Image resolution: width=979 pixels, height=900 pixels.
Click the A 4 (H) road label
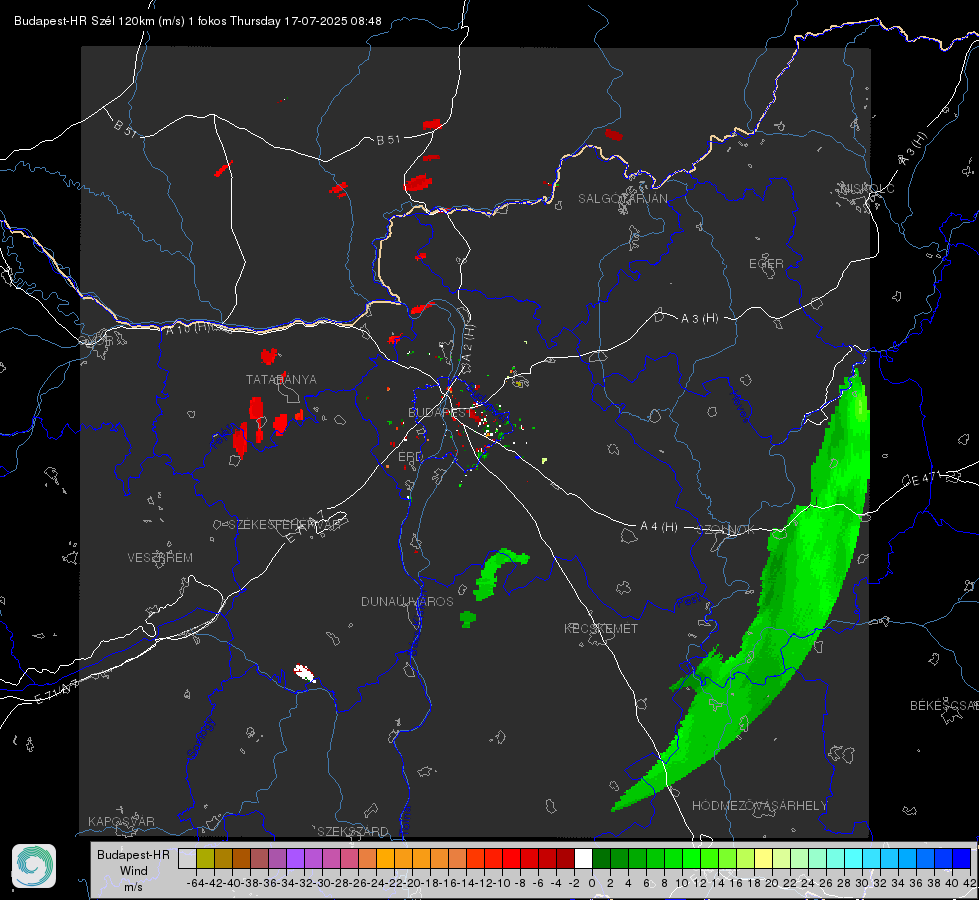coord(659,527)
